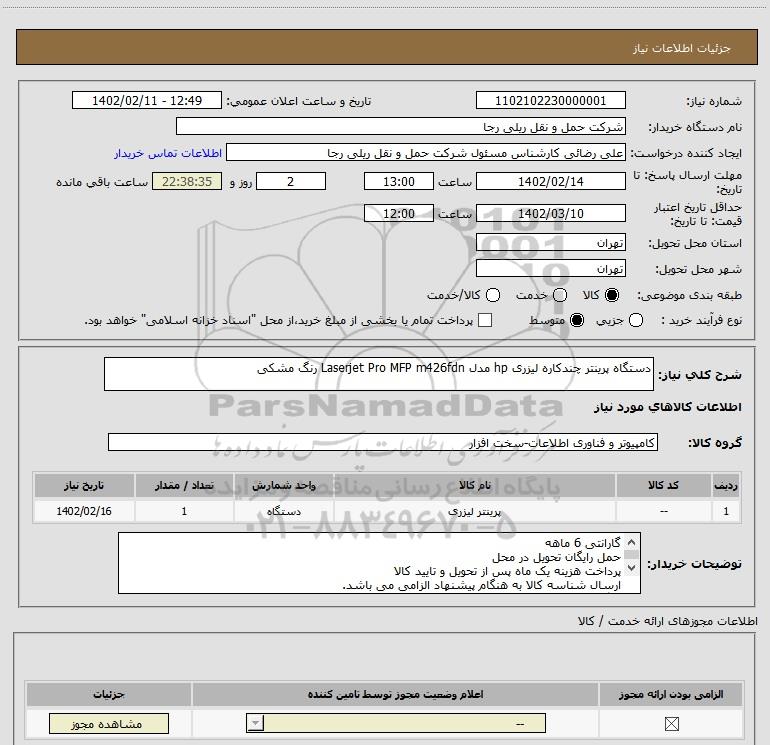
Task: Click the مشاهده مجوز button
Action: [109, 723]
